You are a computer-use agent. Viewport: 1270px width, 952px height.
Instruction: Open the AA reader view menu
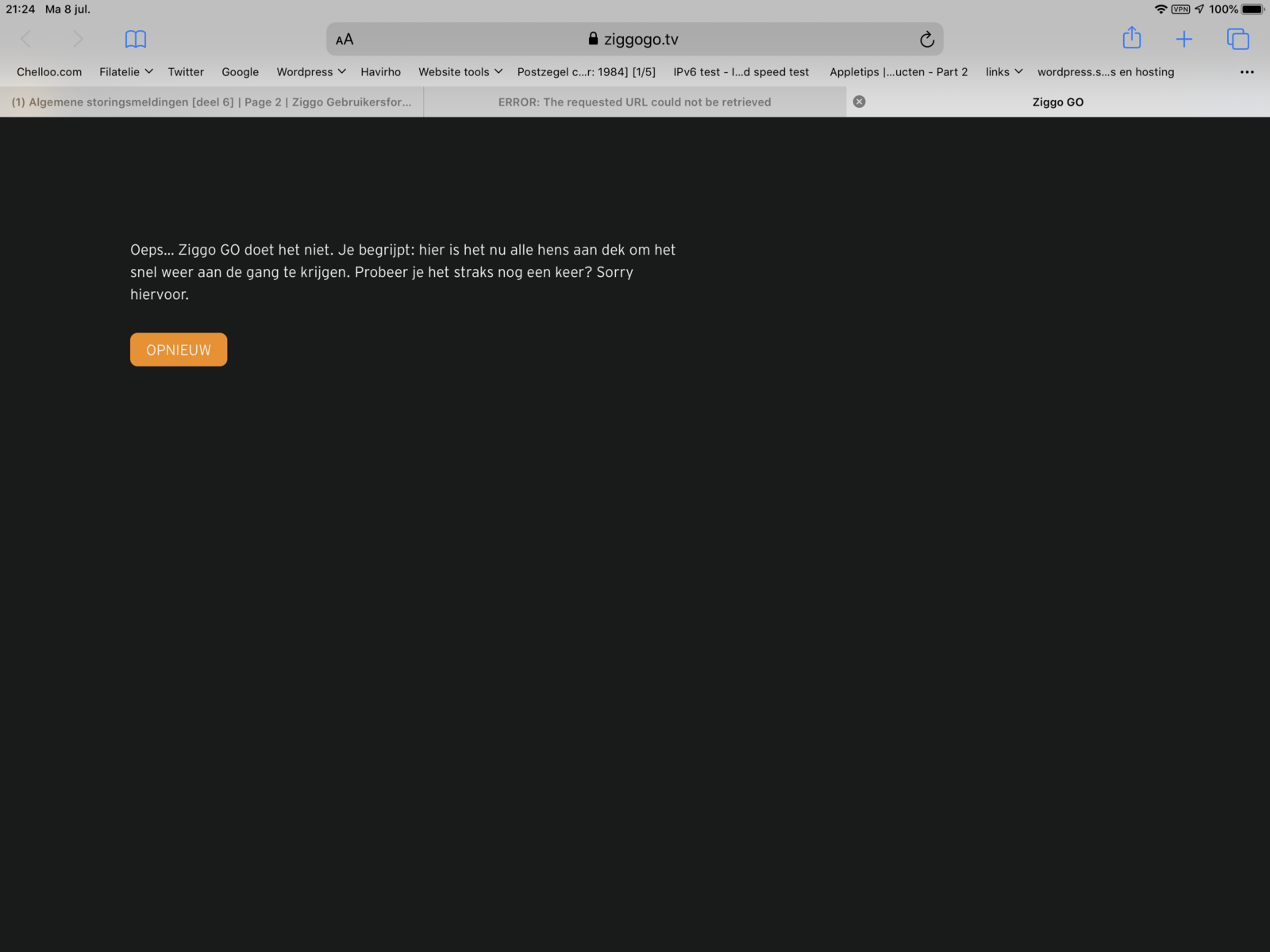tap(344, 40)
